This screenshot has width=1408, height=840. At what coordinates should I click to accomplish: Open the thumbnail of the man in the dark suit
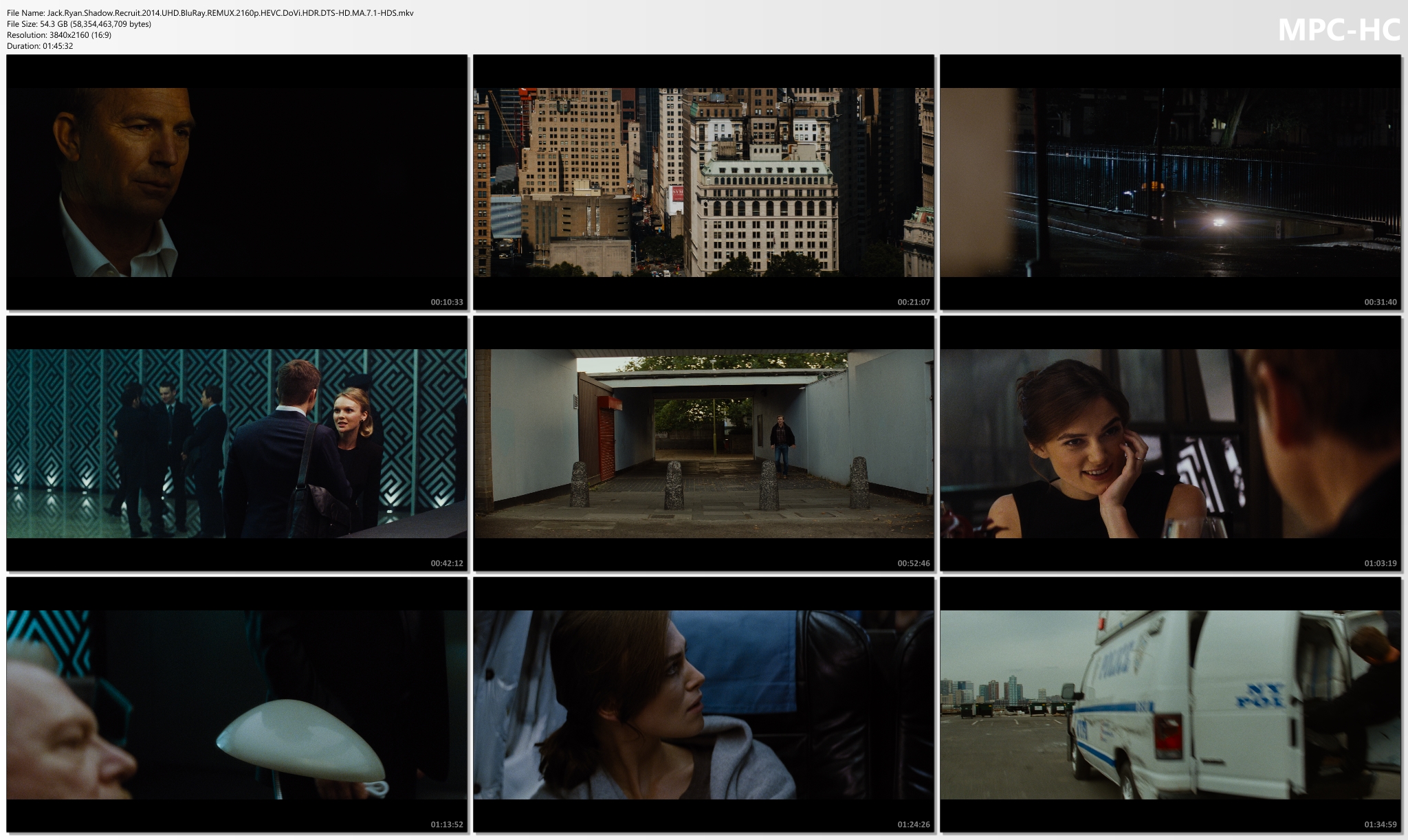pyautogui.click(x=237, y=182)
